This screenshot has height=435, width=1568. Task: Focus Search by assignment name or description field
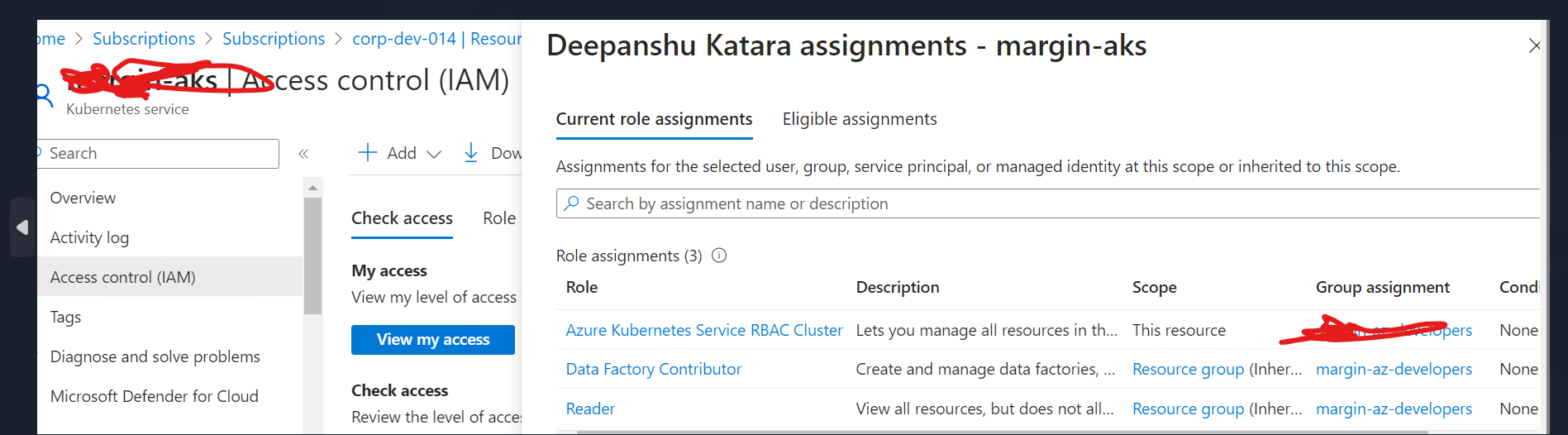1048,203
